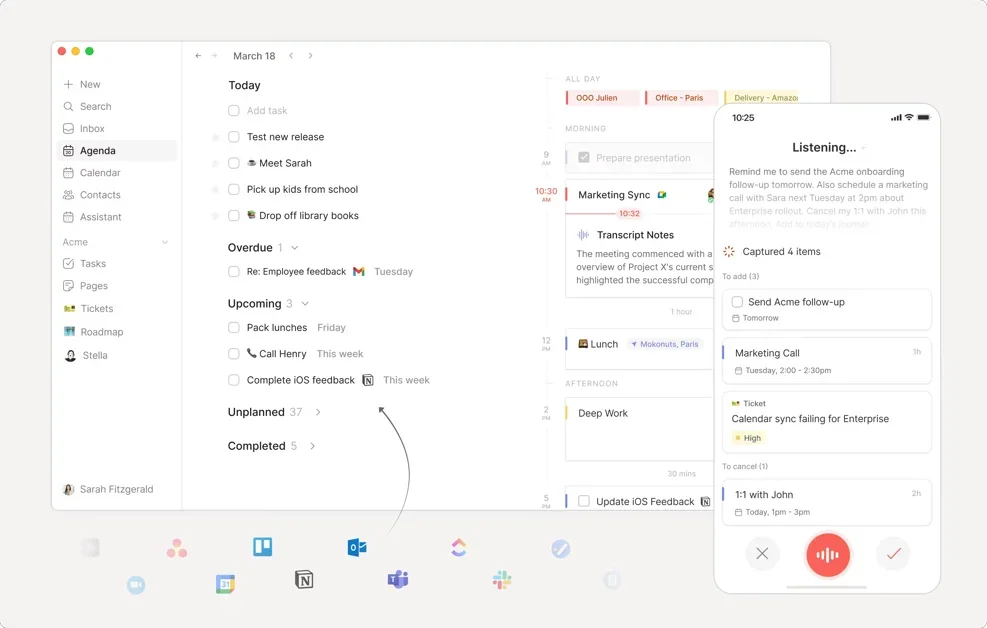Open the Listening dropdown on phone

coord(864,149)
